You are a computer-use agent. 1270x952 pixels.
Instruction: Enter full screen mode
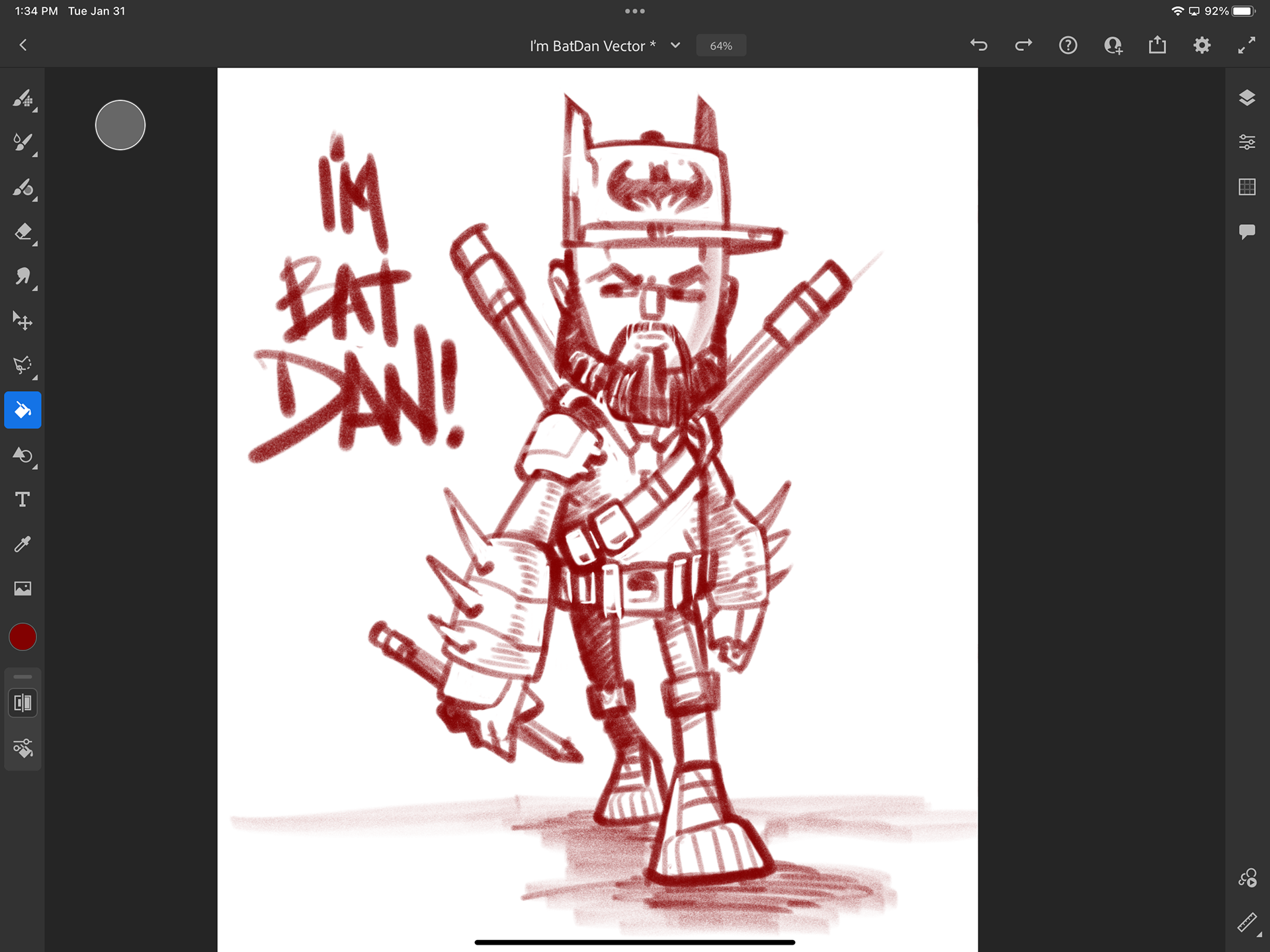[x=1247, y=45]
